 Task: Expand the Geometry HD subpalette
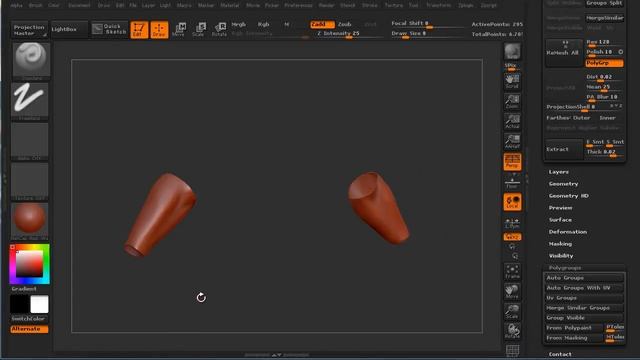tap(569, 196)
